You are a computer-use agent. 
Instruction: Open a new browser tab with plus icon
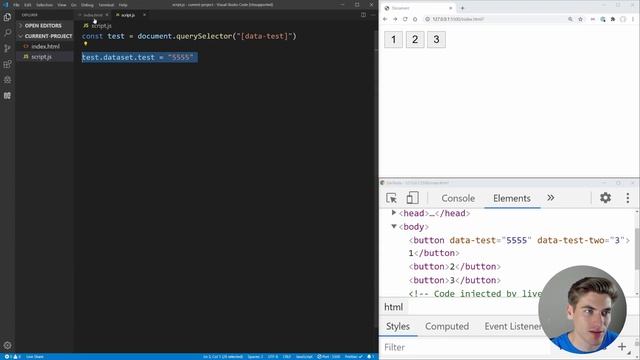(462, 8)
